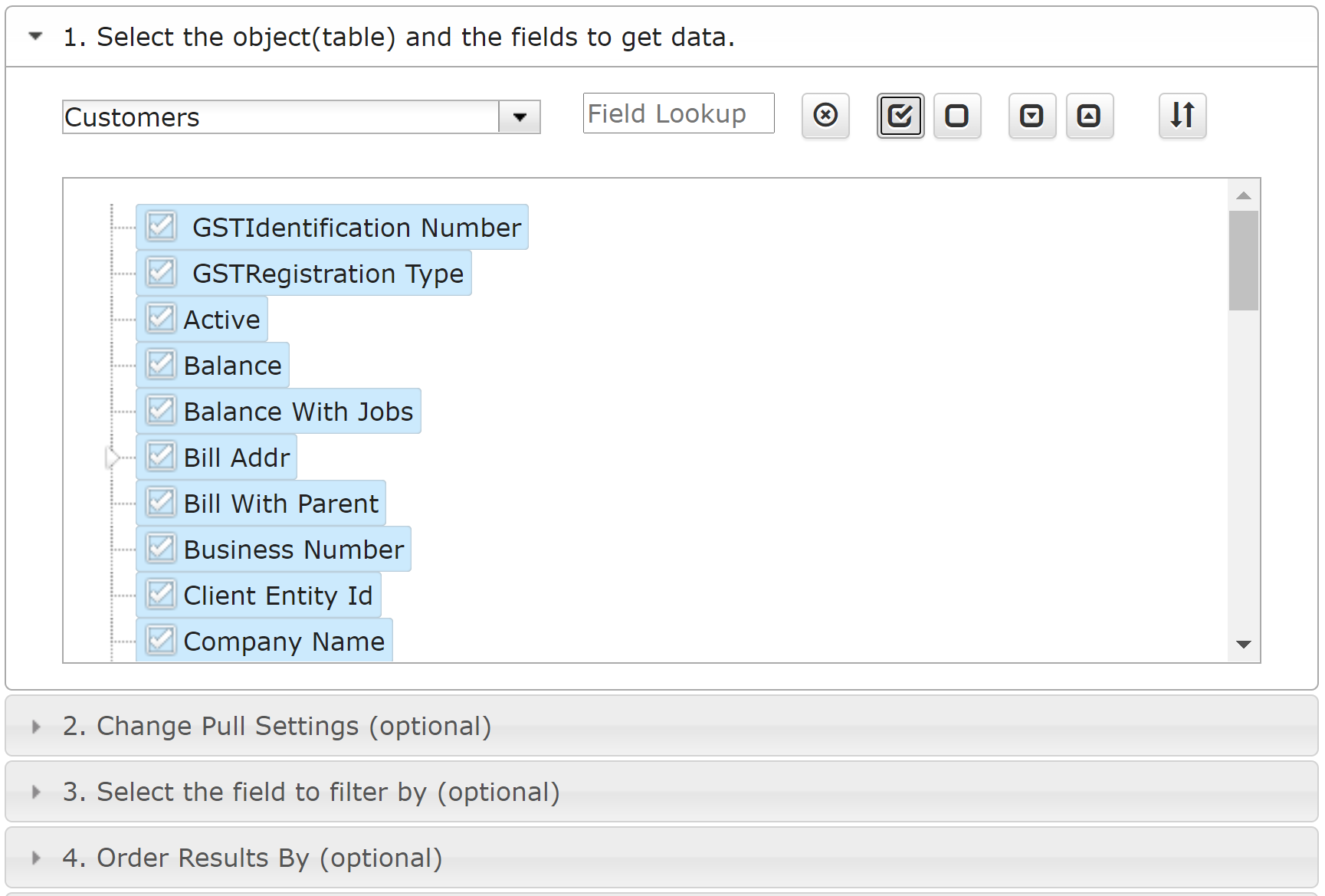Click the expand all nodes icon
Viewport: 1325px width, 896px height.
pyautogui.click(x=1031, y=116)
